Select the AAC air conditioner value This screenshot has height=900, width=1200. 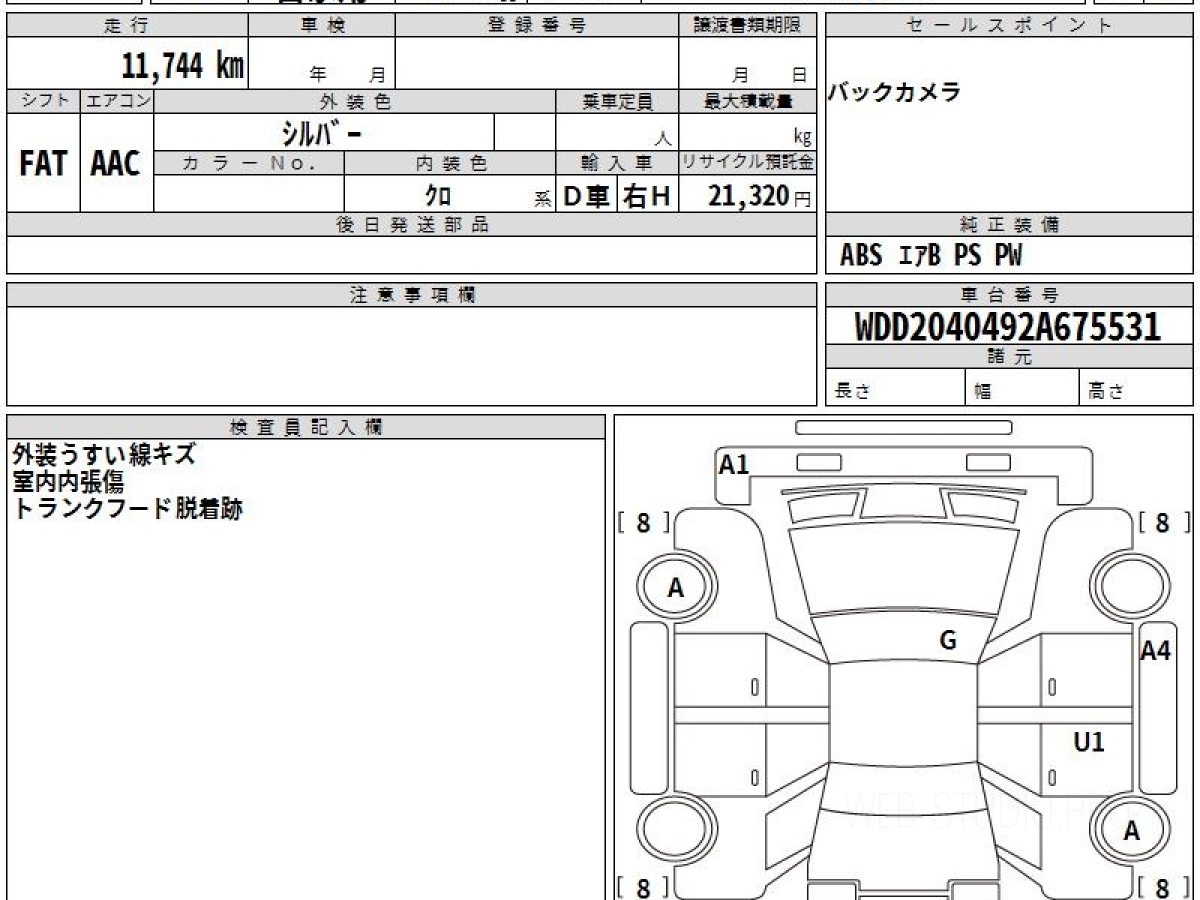point(116,163)
